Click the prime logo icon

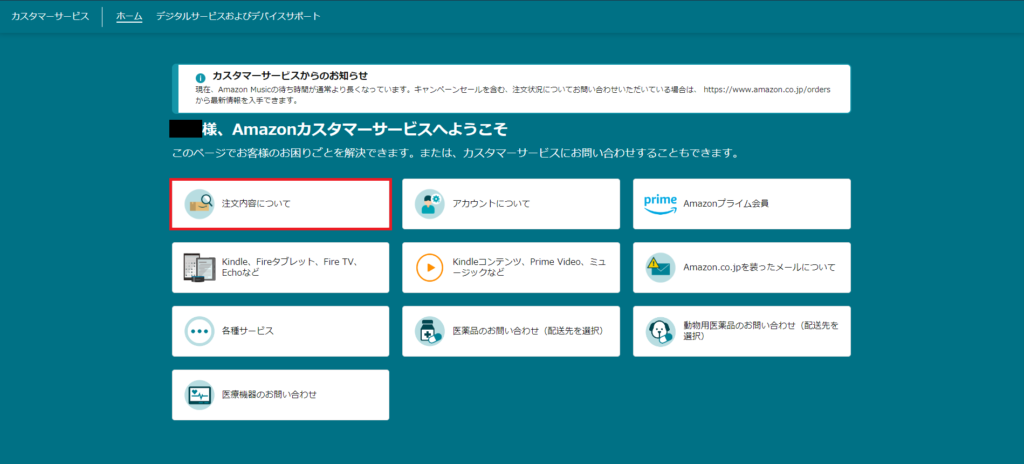(x=660, y=204)
